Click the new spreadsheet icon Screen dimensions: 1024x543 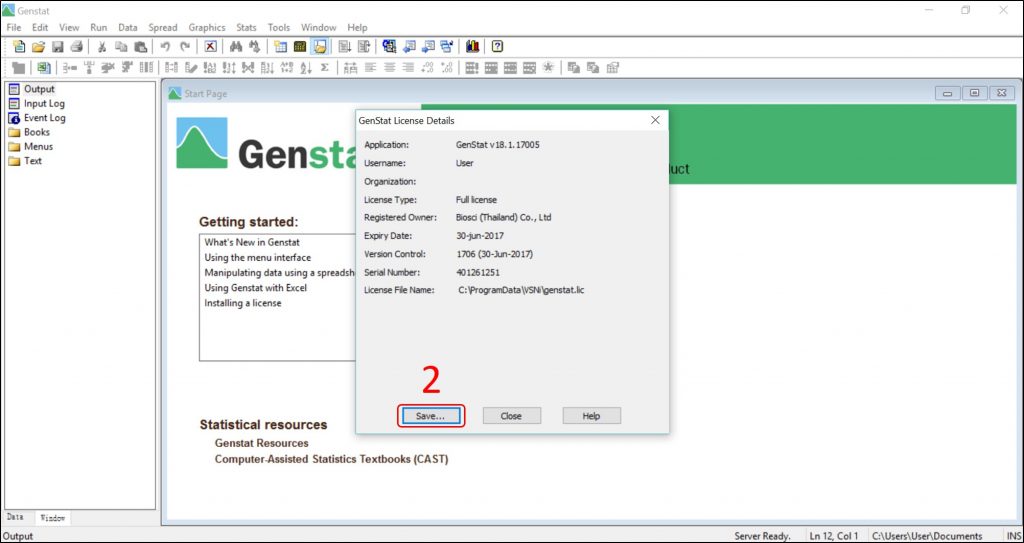point(280,46)
